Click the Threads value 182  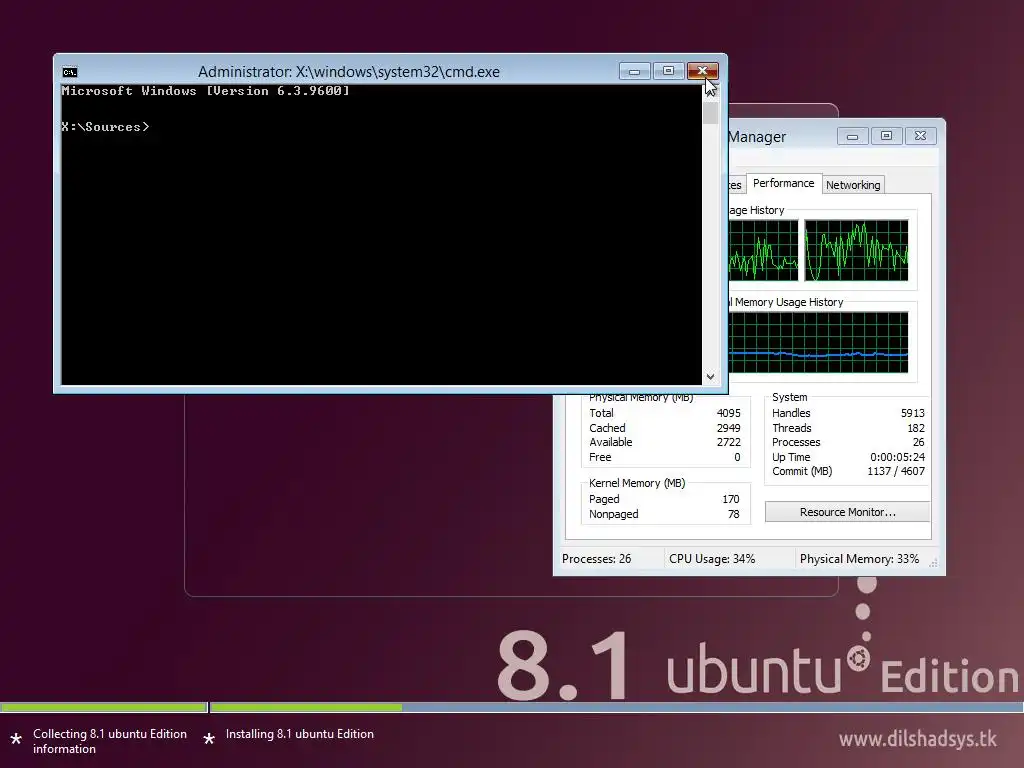[x=916, y=428]
